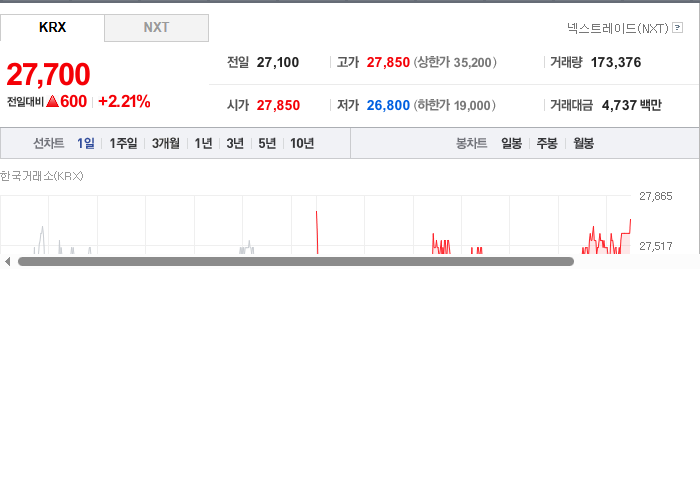
Task: Select the 1주일 line chart period
Action: click(123, 143)
